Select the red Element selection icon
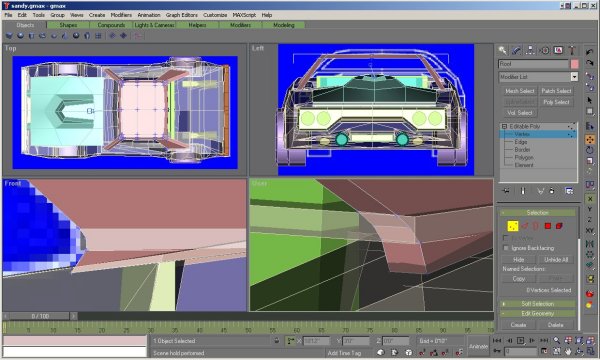 [559, 226]
